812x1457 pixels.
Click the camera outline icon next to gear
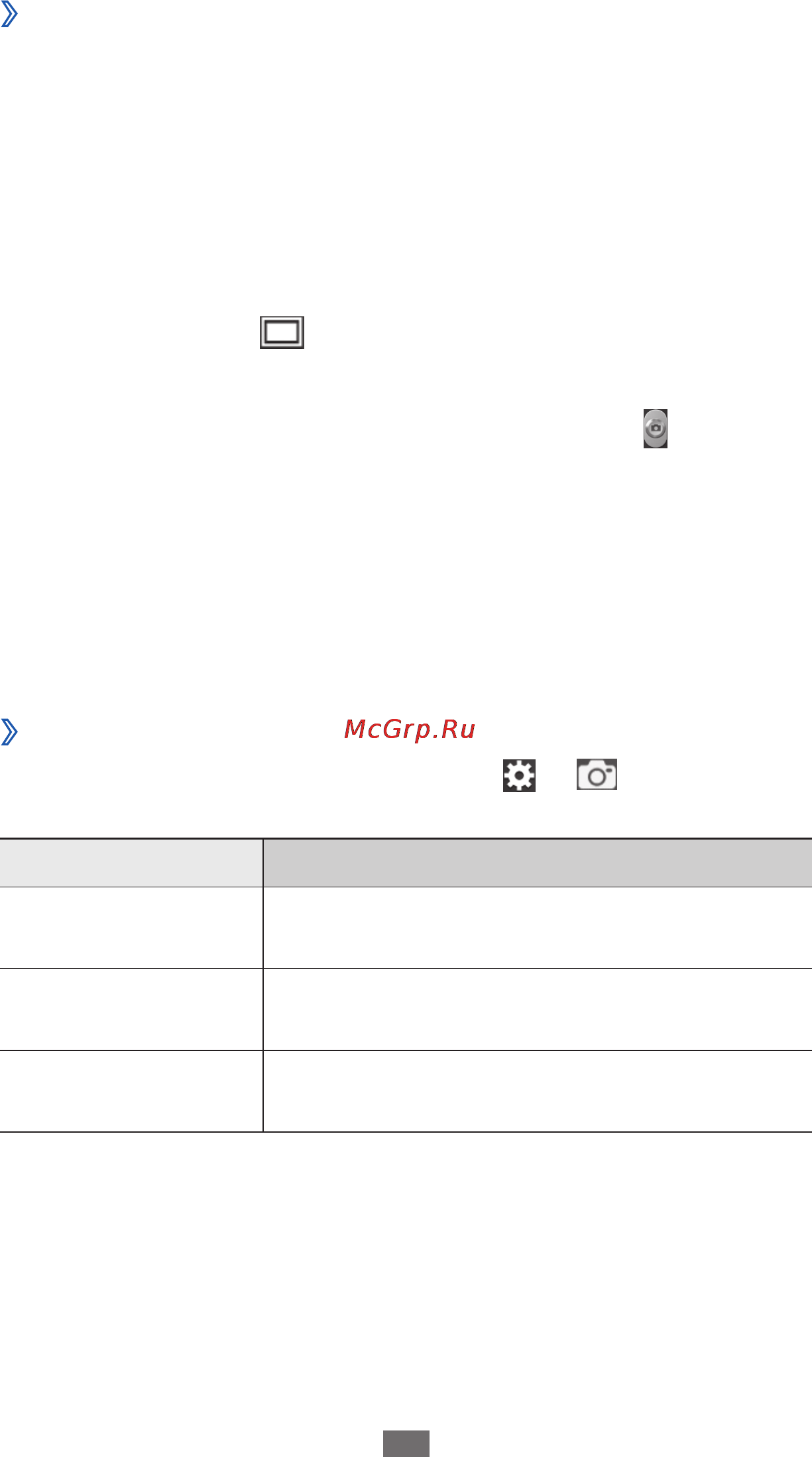pos(597,775)
